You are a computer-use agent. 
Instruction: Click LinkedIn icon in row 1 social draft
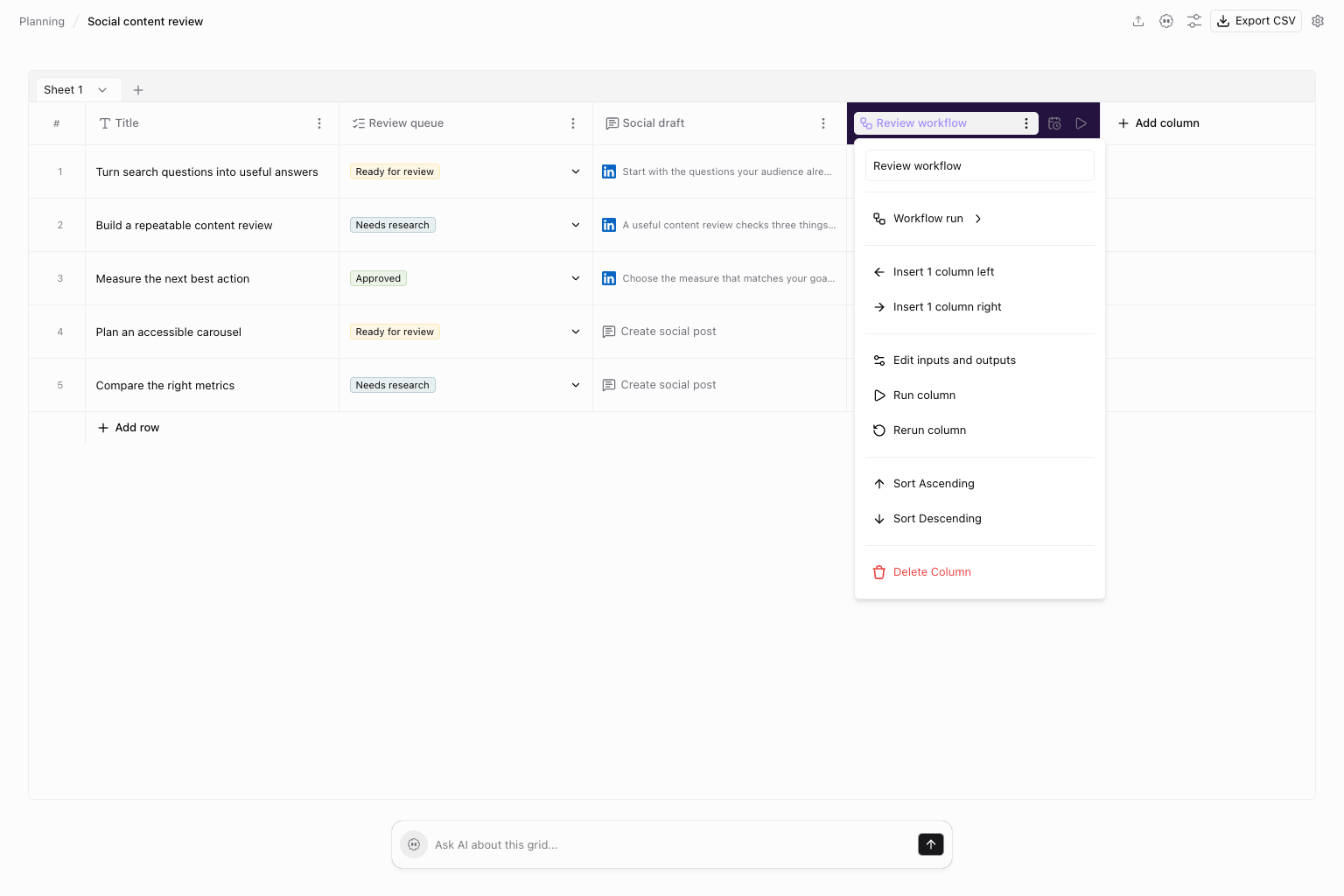[609, 171]
